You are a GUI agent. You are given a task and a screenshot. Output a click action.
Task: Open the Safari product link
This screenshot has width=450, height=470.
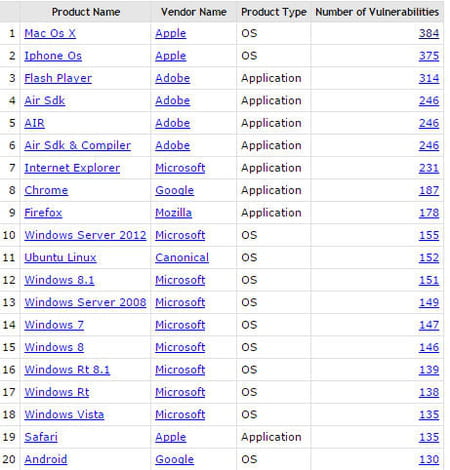(x=41, y=437)
